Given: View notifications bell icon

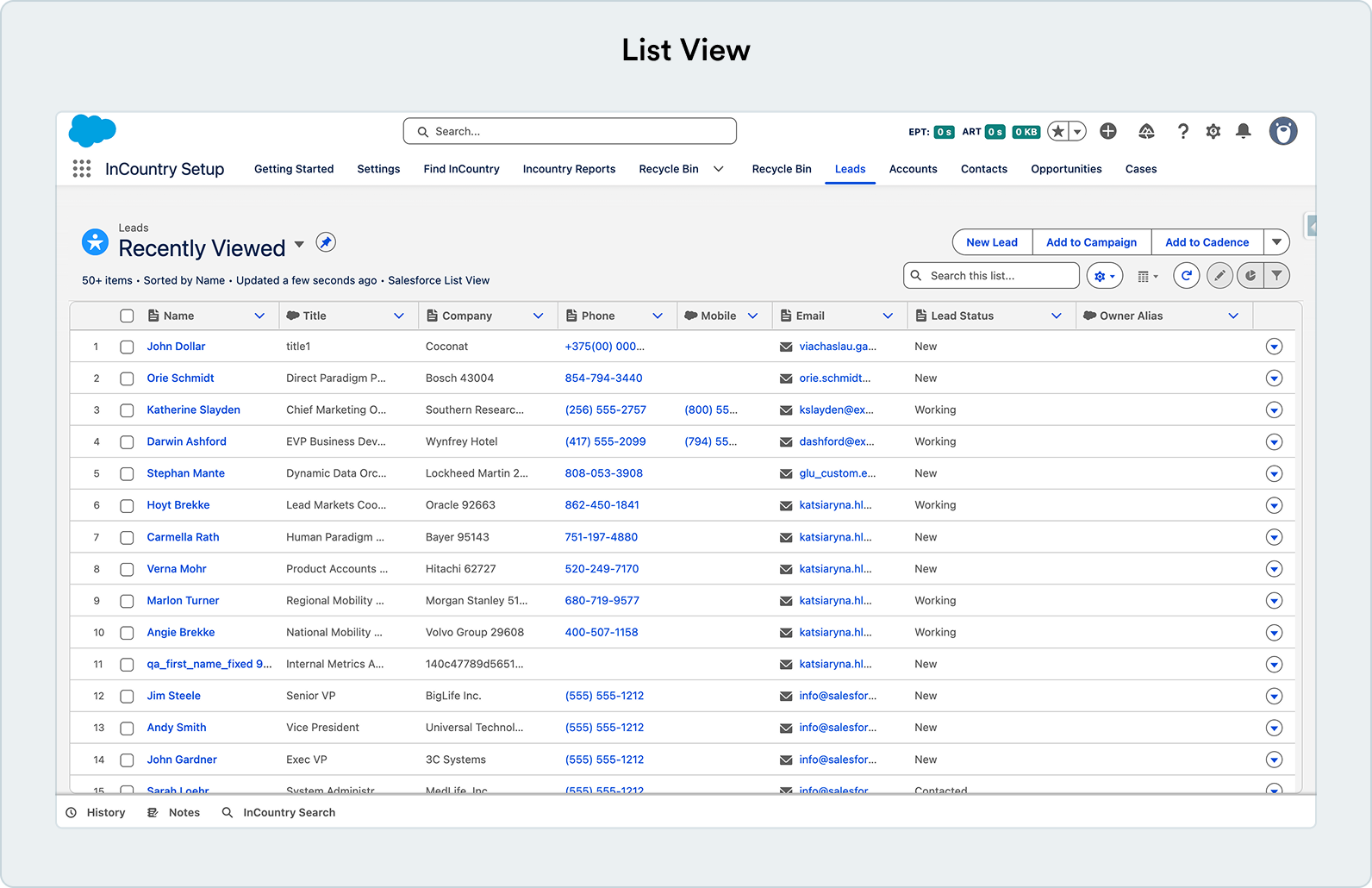Looking at the screenshot, I should (x=1244, y=131).
